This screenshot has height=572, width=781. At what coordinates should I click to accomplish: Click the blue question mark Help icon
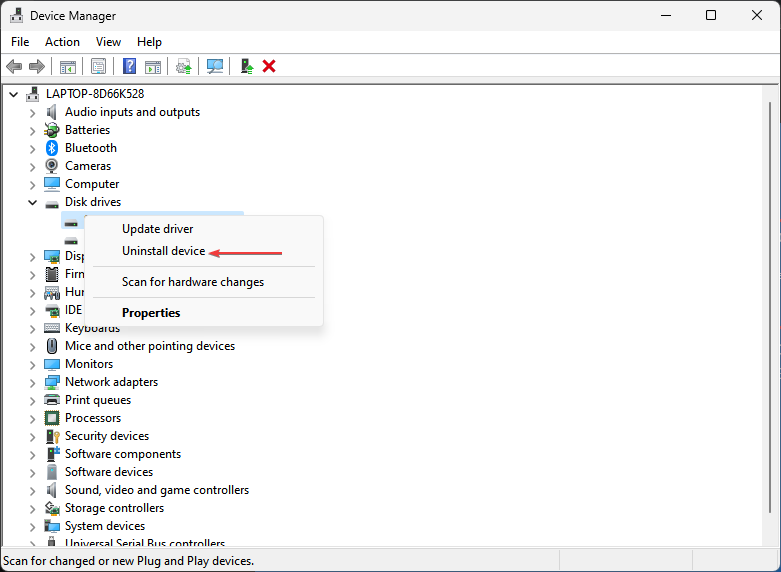point(129,66)
